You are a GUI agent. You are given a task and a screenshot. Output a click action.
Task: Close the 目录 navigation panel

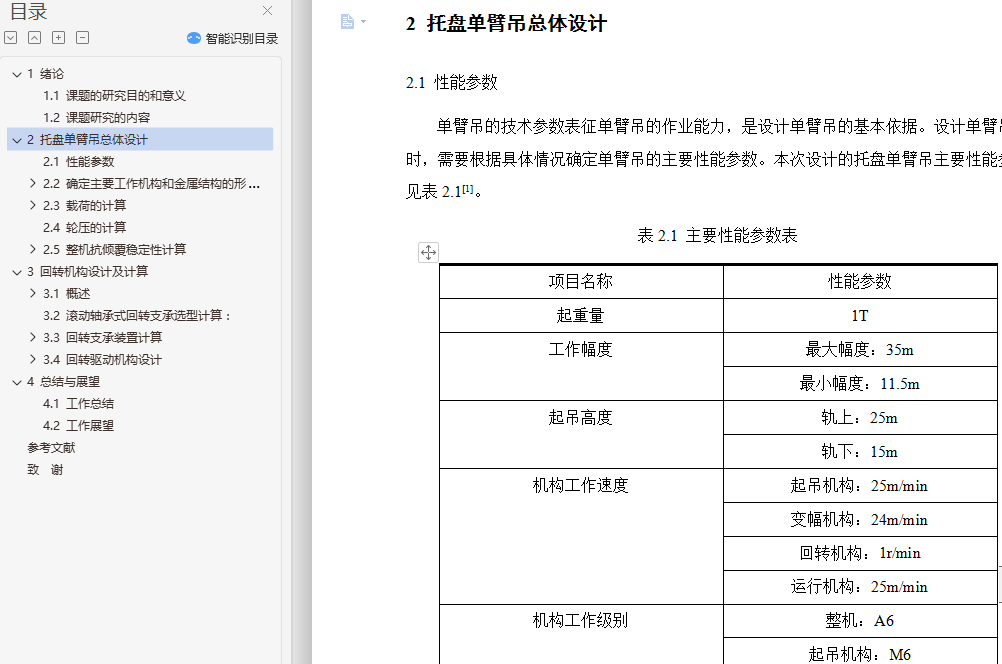267,10
